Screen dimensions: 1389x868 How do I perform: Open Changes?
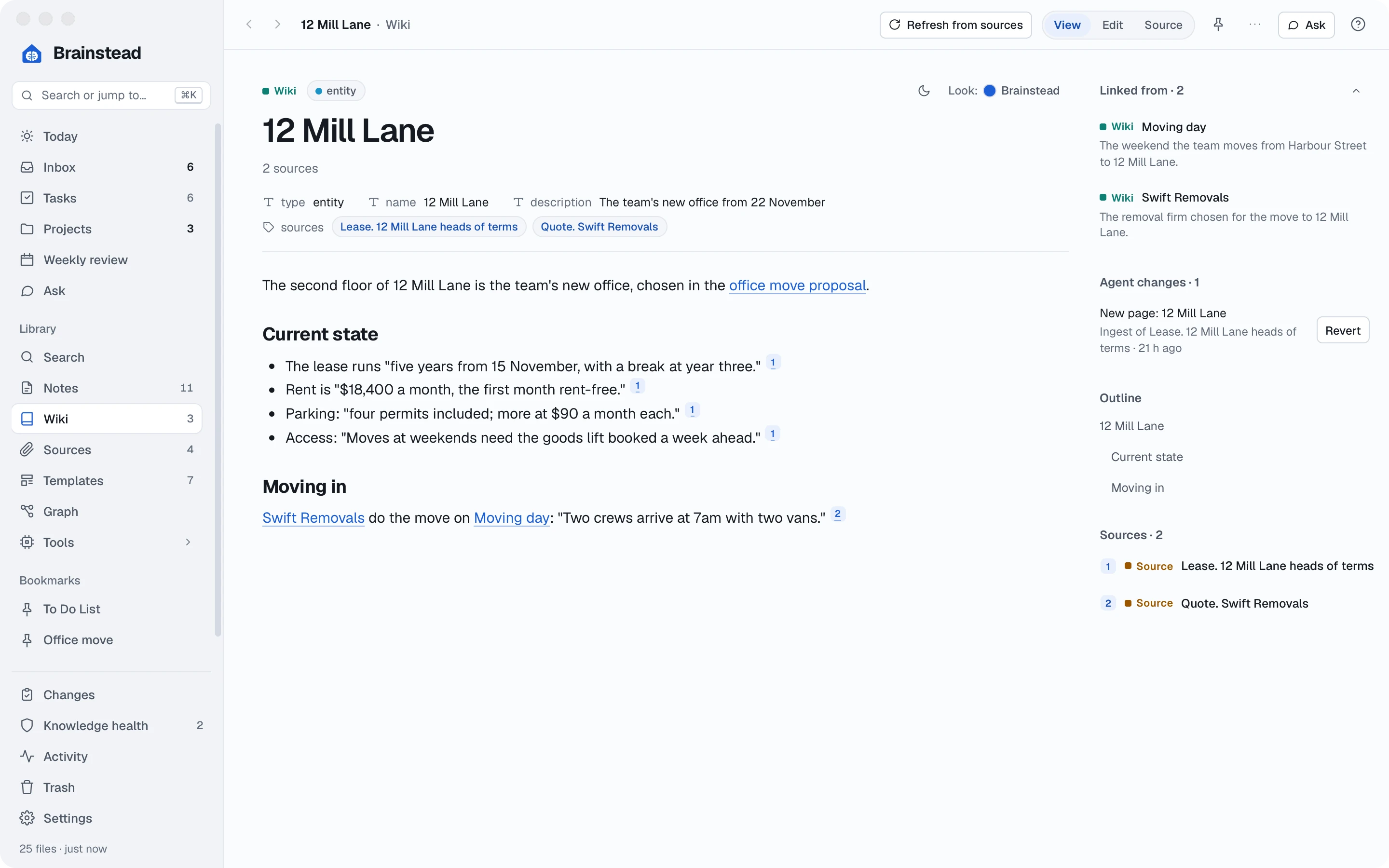pyautogui.click(x=111, y=694)
